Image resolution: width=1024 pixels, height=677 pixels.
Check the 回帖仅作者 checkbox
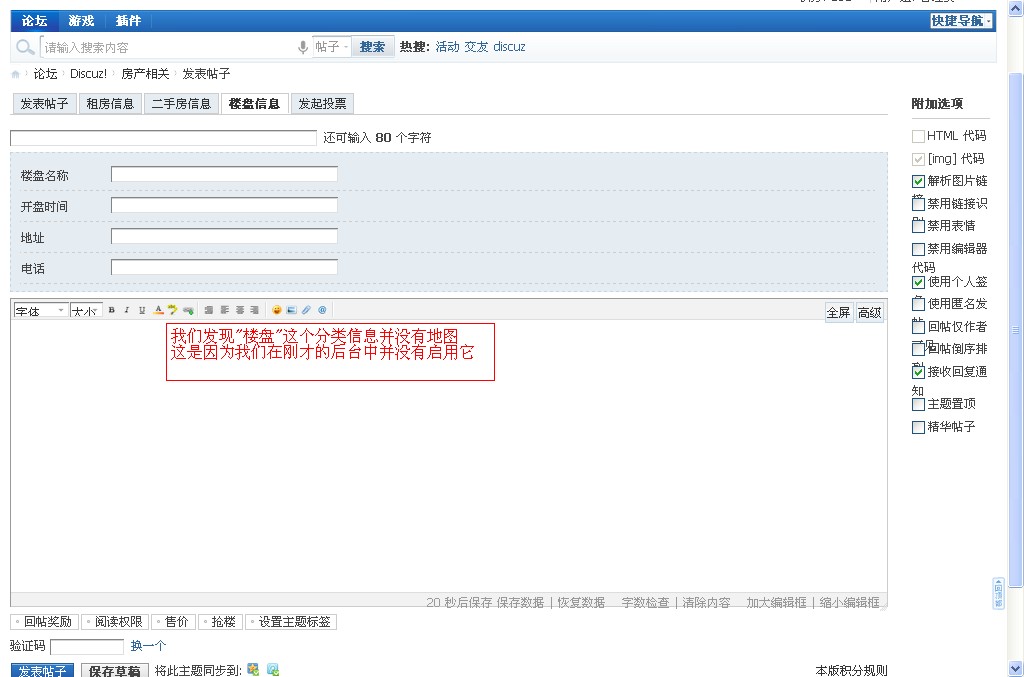click(x=918, y=327)
